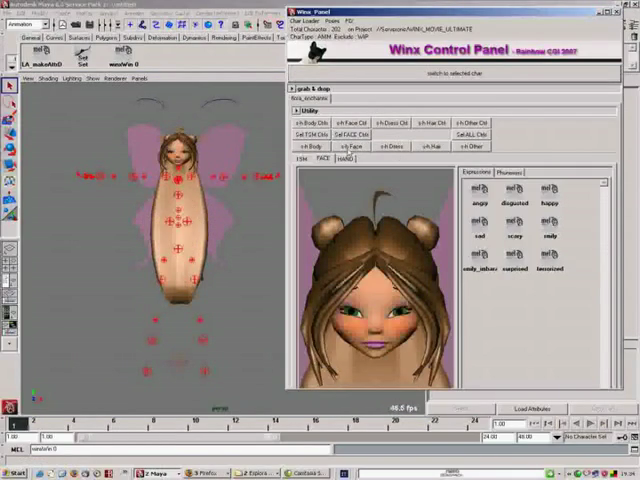
Task: Switch to Firefox in the taskbar
Action: pyautogui.click(x=207, y=473)
